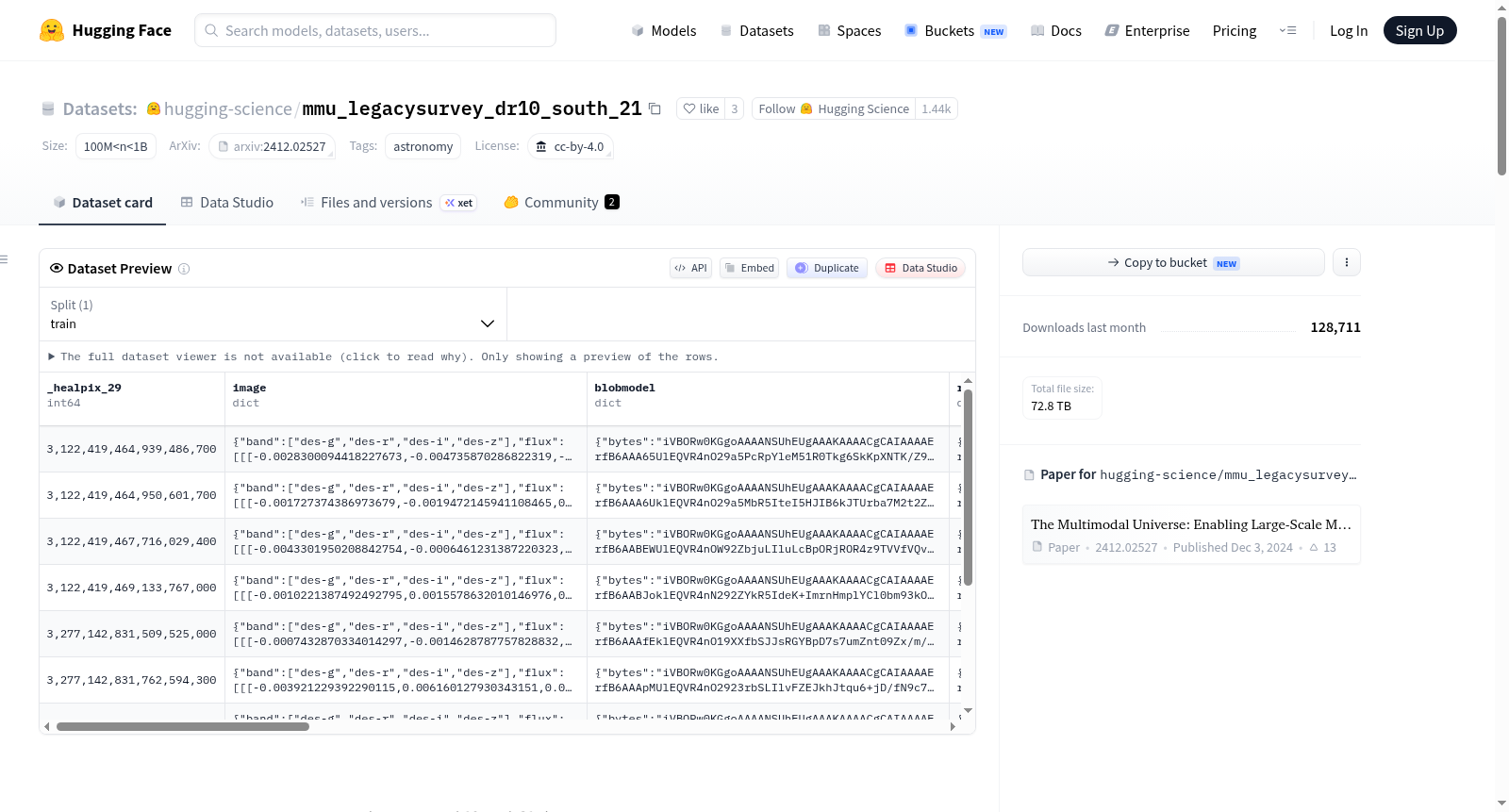The height and width of the screenshot is (812, 1509).
Task: Open the additional navigation menu icon
Action: click(x=1287, y=30)
